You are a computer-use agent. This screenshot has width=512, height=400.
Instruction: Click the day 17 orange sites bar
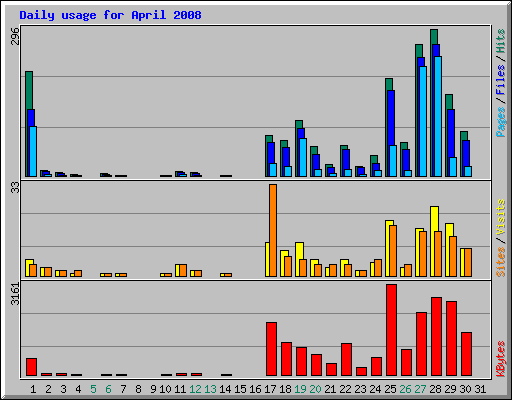coord(273,230)
